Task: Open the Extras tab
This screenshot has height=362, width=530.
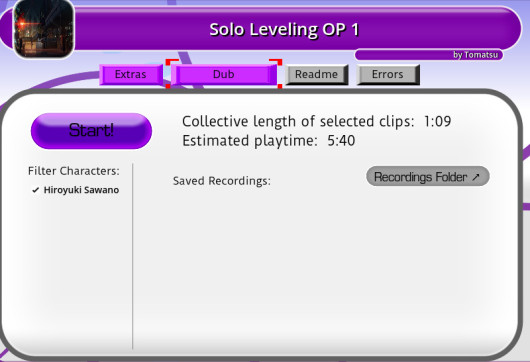Action: tap(131, 74)
